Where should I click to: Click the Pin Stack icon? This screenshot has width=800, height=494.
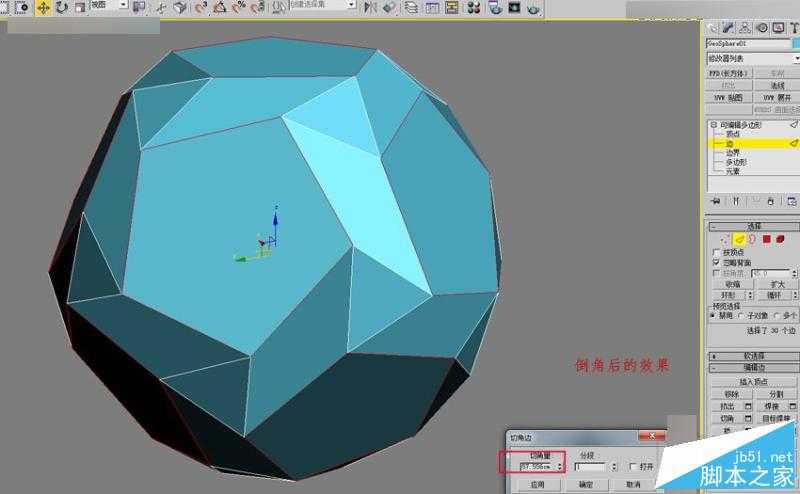(716, 201)
